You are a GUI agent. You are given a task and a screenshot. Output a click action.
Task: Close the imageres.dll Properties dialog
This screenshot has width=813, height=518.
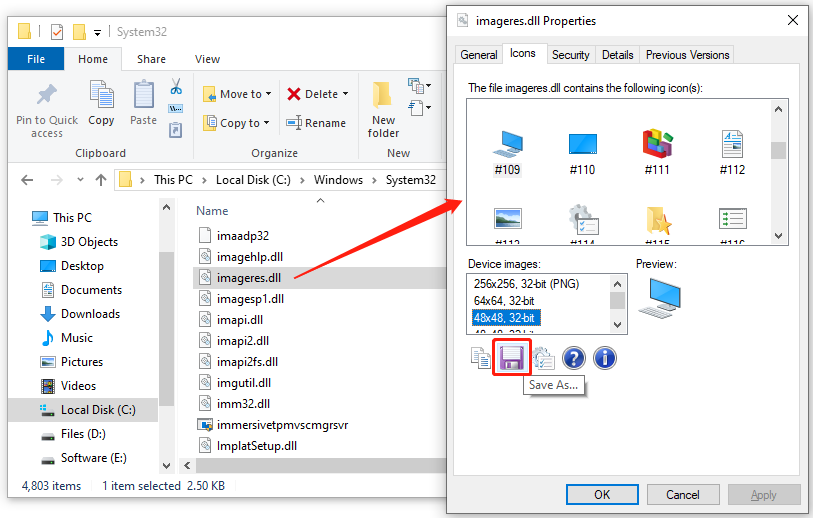coord(793,20)
